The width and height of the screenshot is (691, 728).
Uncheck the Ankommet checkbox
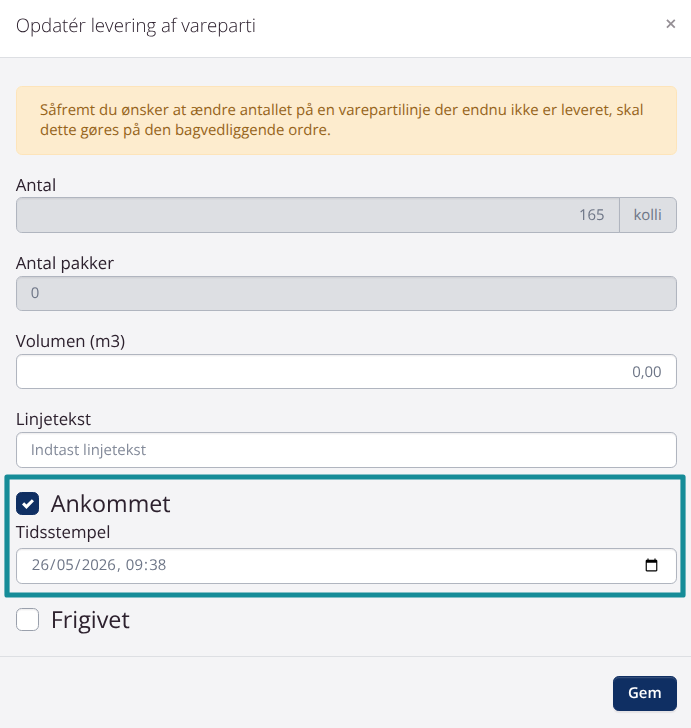coord(27,504)
